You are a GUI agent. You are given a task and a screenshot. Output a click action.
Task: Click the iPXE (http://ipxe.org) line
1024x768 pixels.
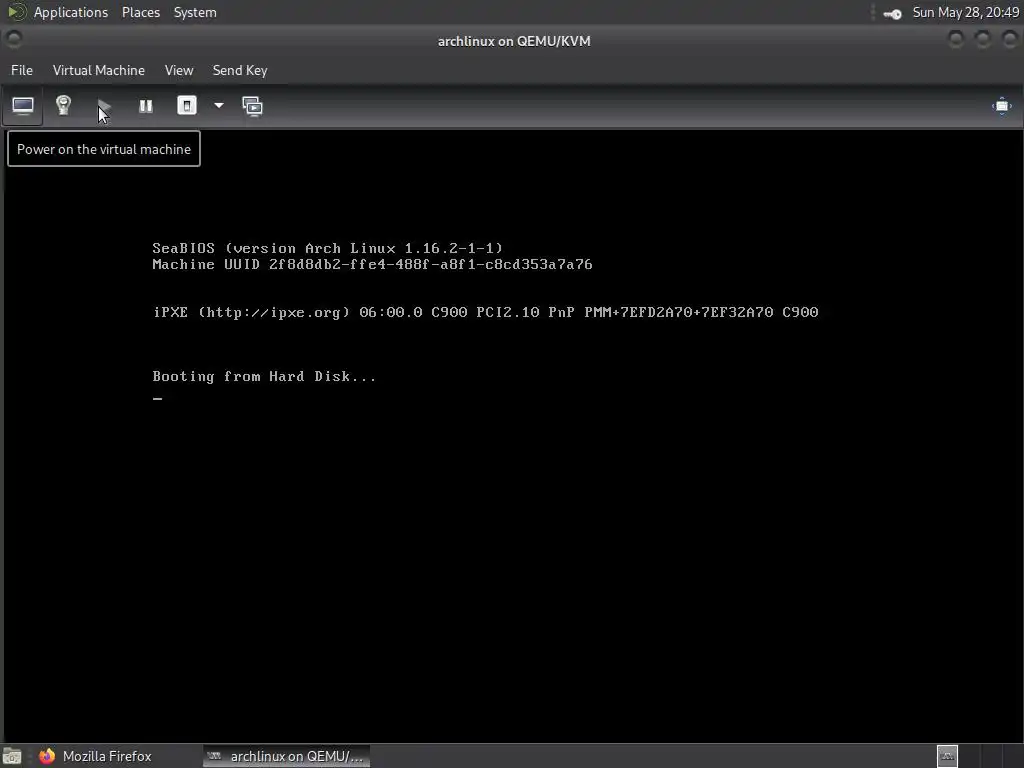pos(485,312)
